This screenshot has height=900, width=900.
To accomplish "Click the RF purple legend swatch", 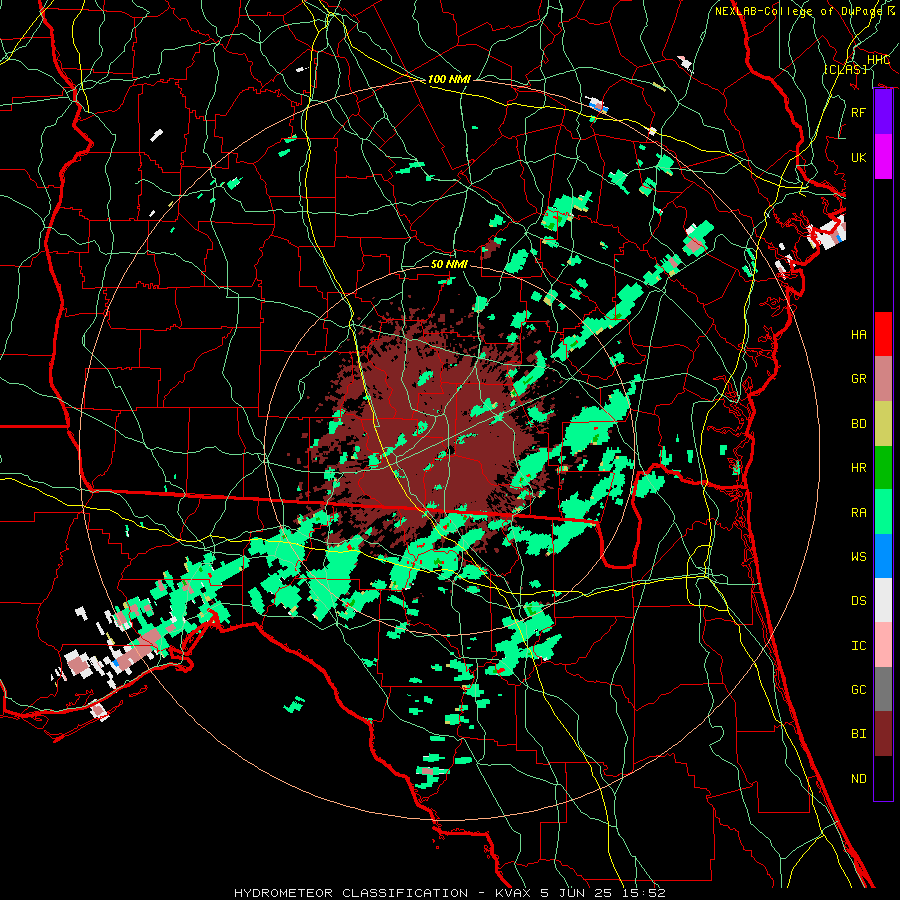I will [883, 112].
